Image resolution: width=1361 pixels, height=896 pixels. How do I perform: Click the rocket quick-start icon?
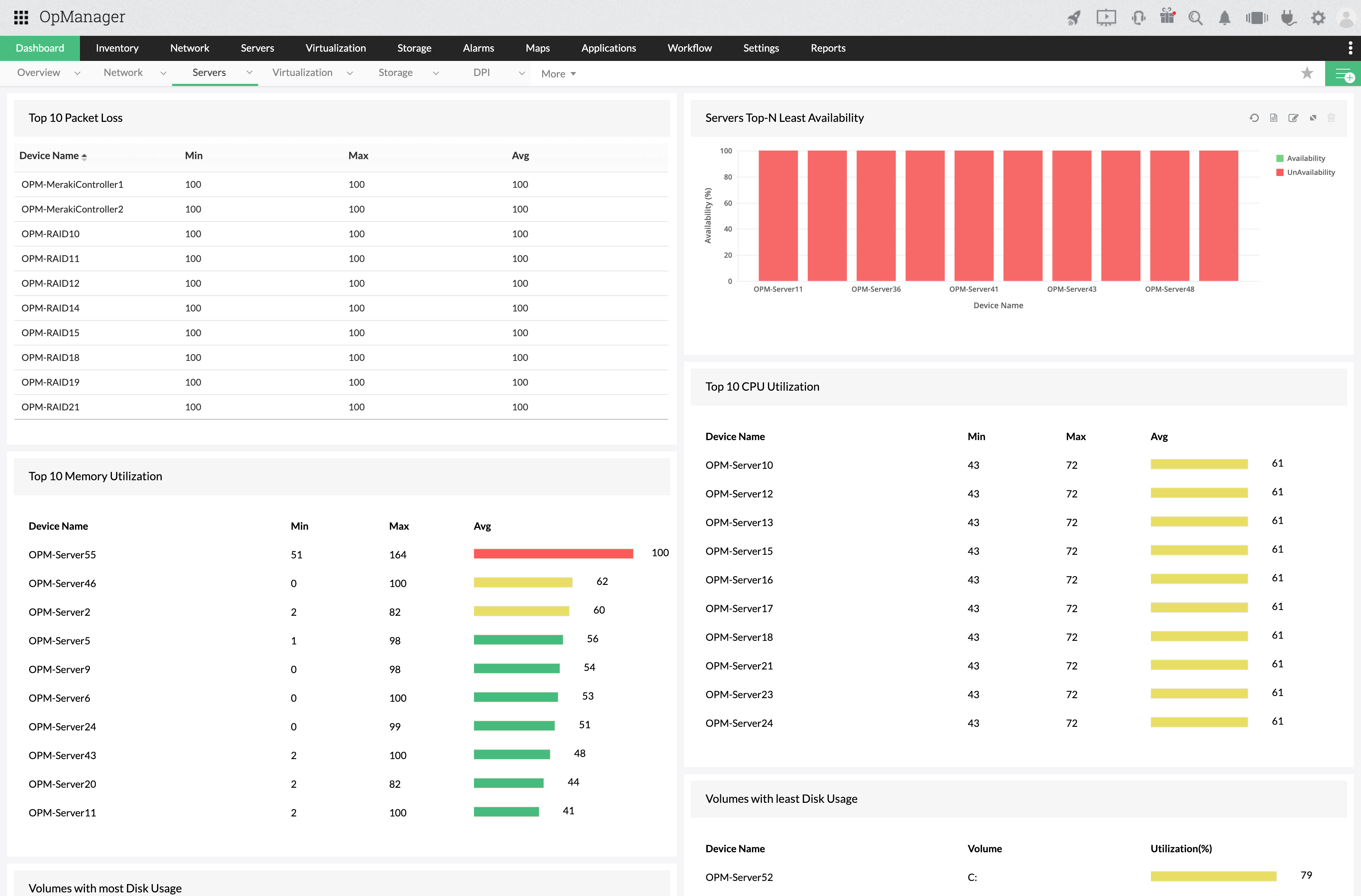pos(1074,18)
